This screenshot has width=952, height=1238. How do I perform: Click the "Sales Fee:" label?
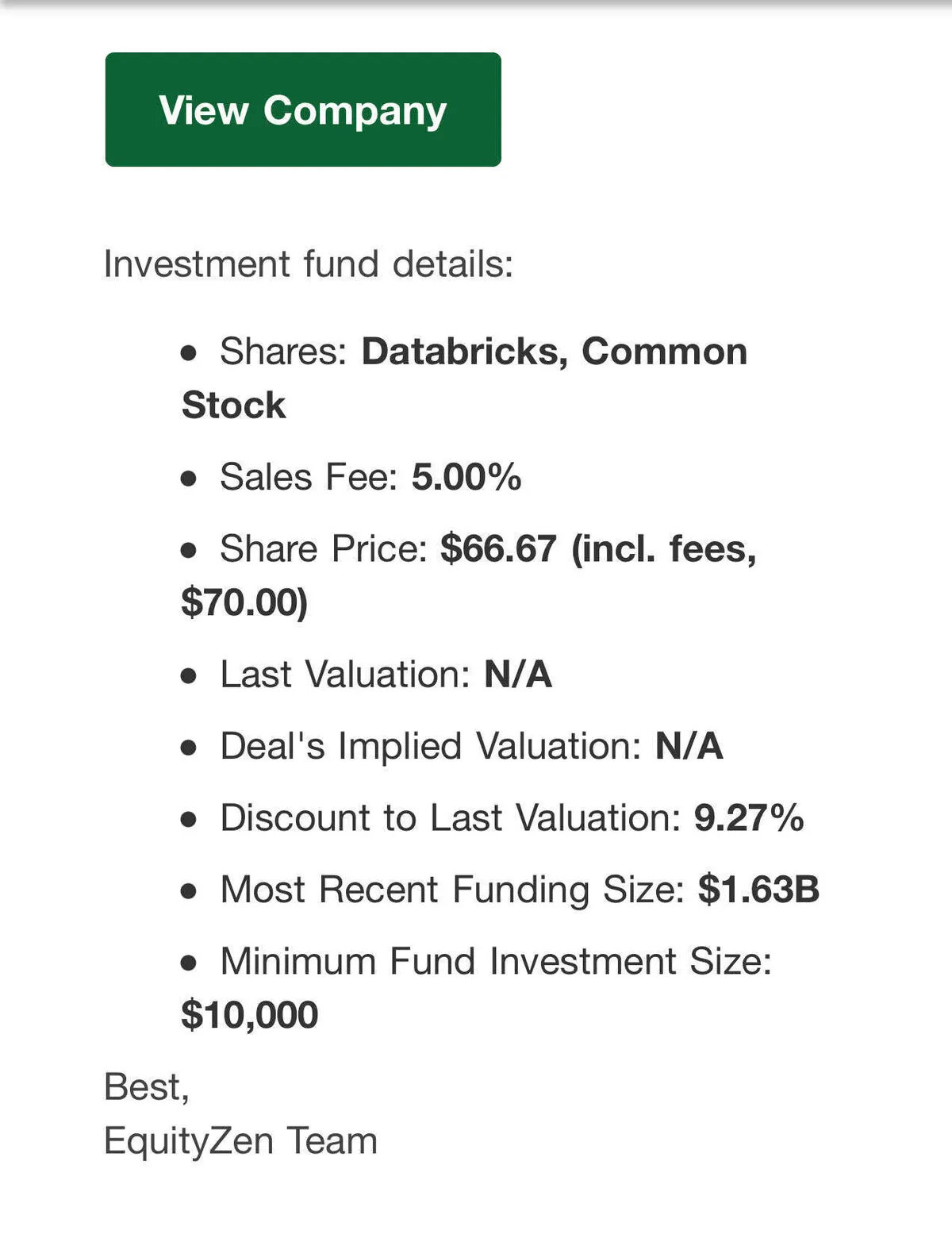(309, 477)
